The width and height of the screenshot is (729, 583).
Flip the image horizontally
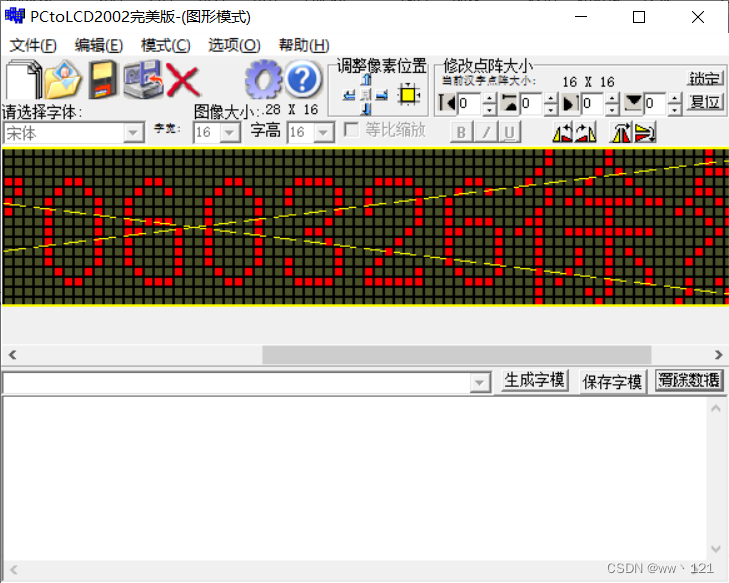622,133
